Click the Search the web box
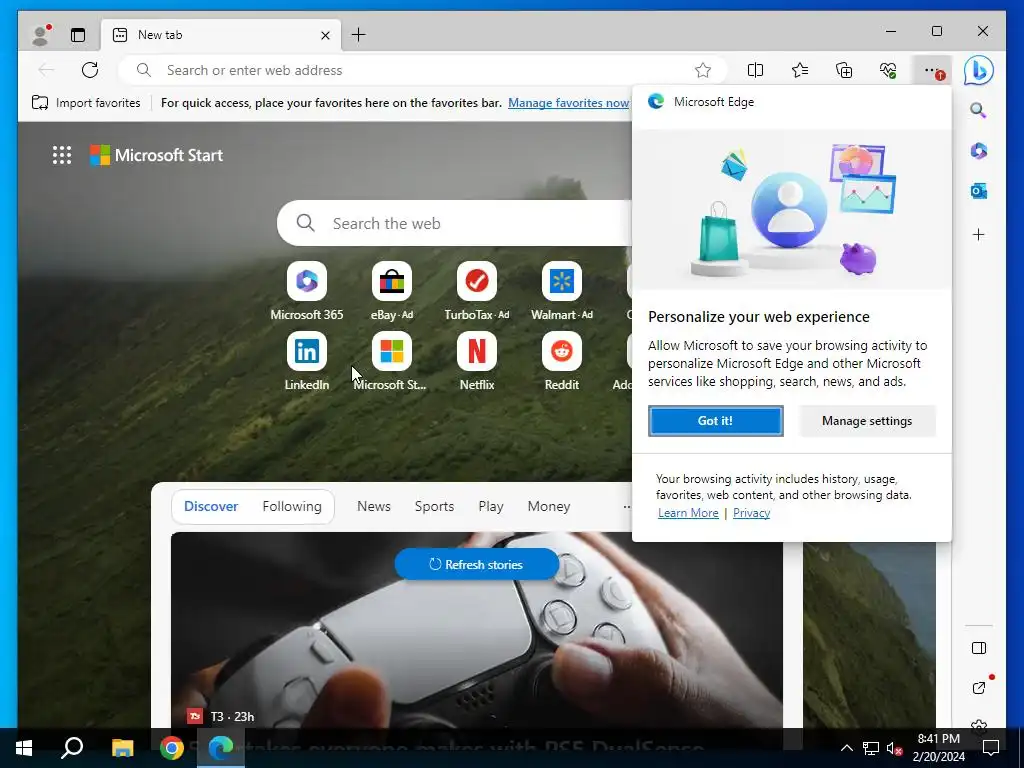 pyautogui.click(x=457, y=223)
